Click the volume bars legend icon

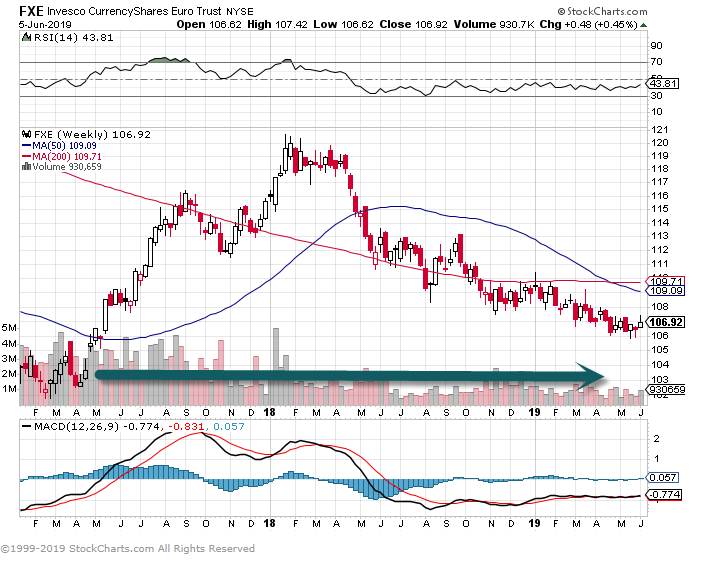[x=26, y=167]
